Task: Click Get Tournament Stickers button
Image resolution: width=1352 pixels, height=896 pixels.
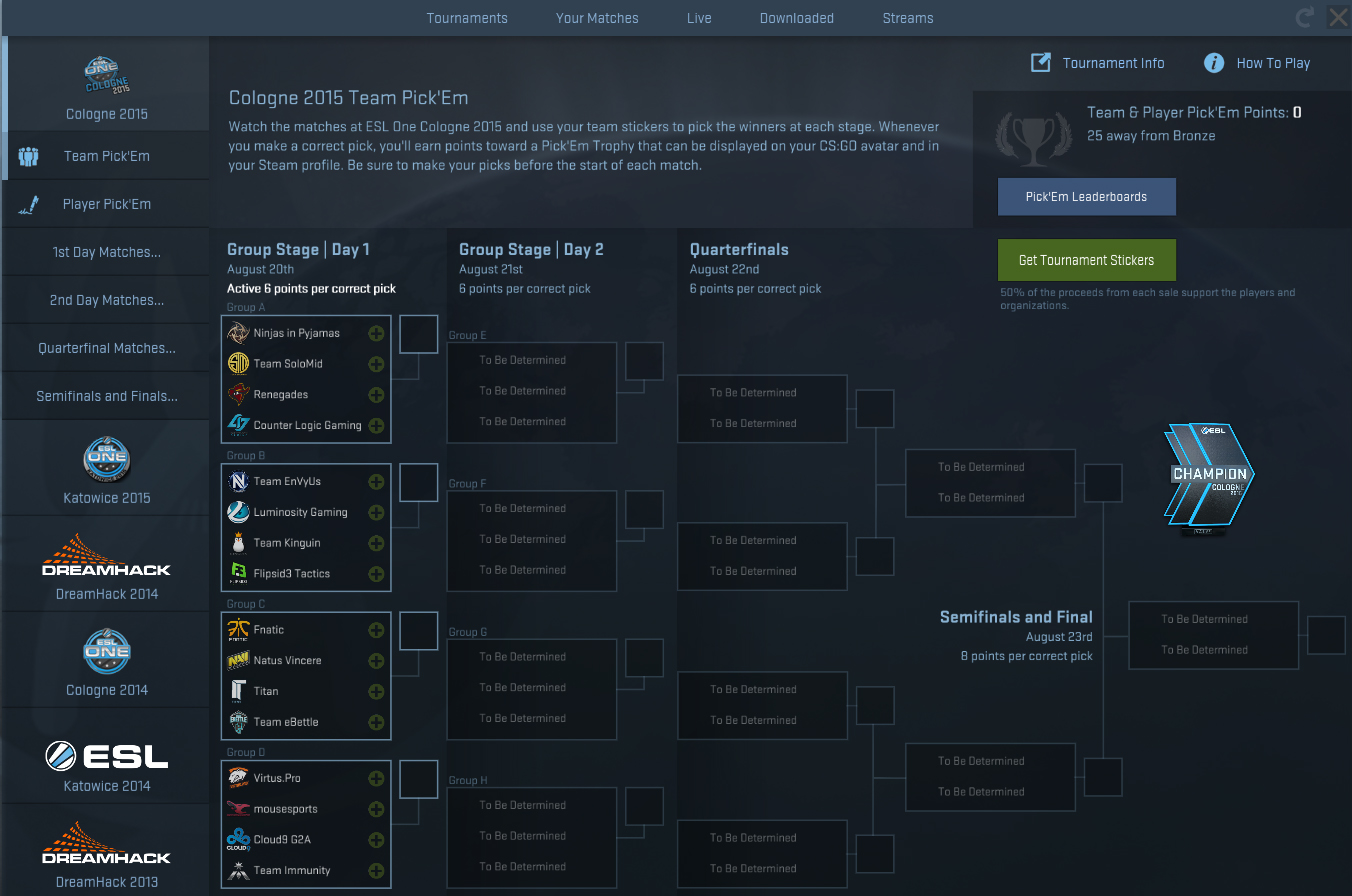Action: coord(1086,260)
